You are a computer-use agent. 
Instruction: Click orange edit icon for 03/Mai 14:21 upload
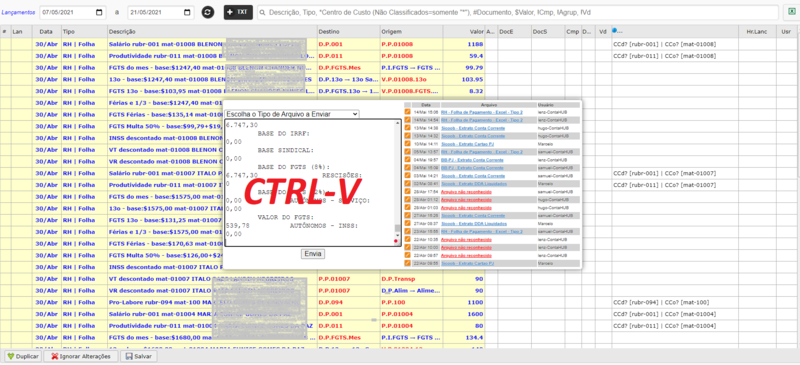[408, 176]
